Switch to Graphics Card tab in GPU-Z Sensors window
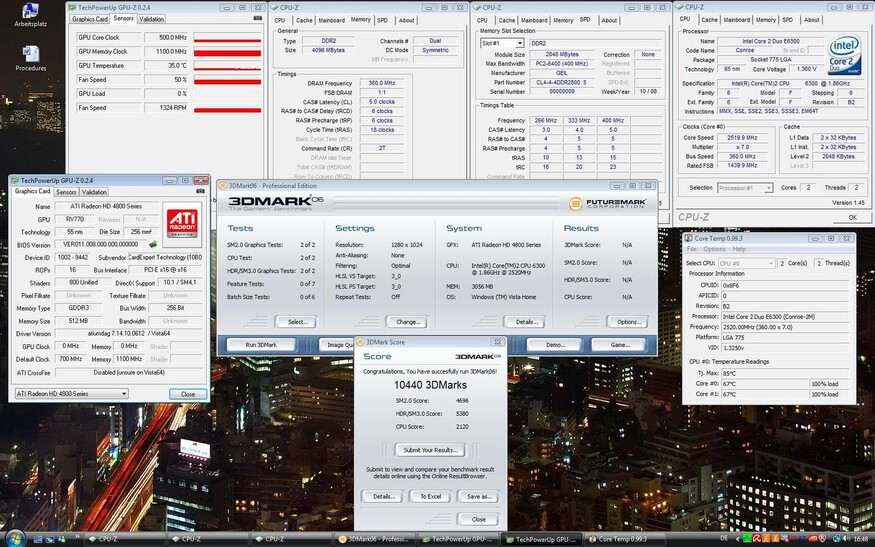Screen dimensions: 875x547 click(x=89, y=19)
